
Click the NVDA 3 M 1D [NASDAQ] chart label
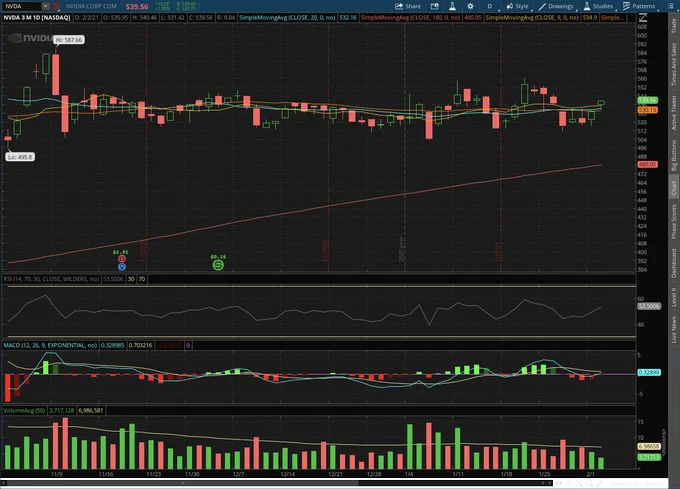[x=37, y=18]
